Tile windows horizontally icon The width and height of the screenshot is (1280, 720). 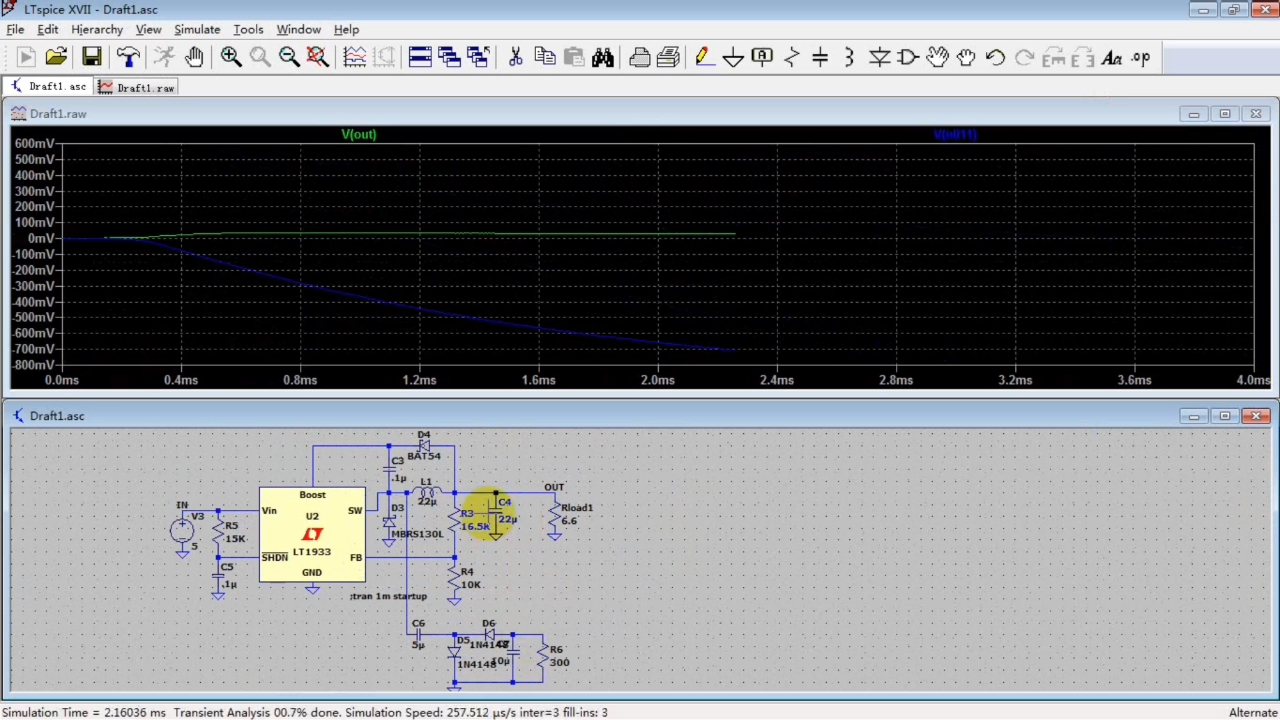click(x=420, y=57)
